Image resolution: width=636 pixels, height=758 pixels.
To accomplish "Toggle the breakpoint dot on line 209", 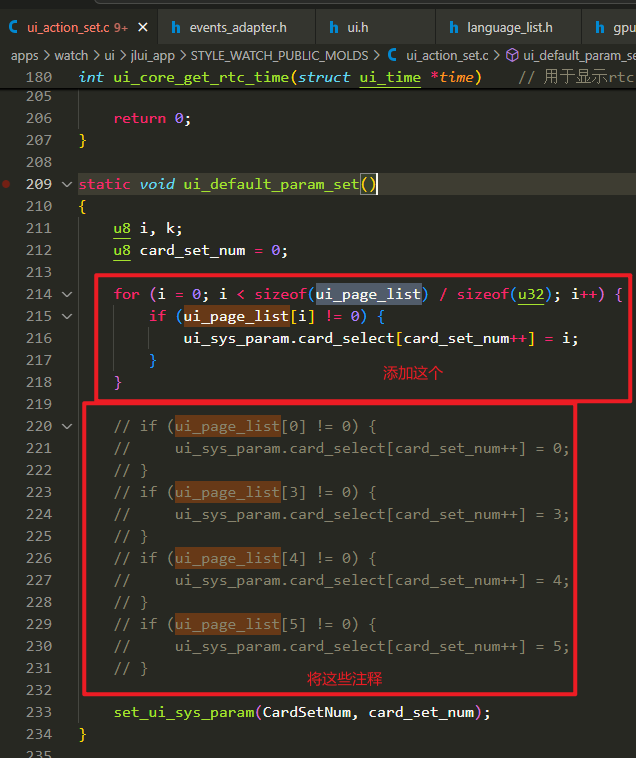I will tap(6, 184).
